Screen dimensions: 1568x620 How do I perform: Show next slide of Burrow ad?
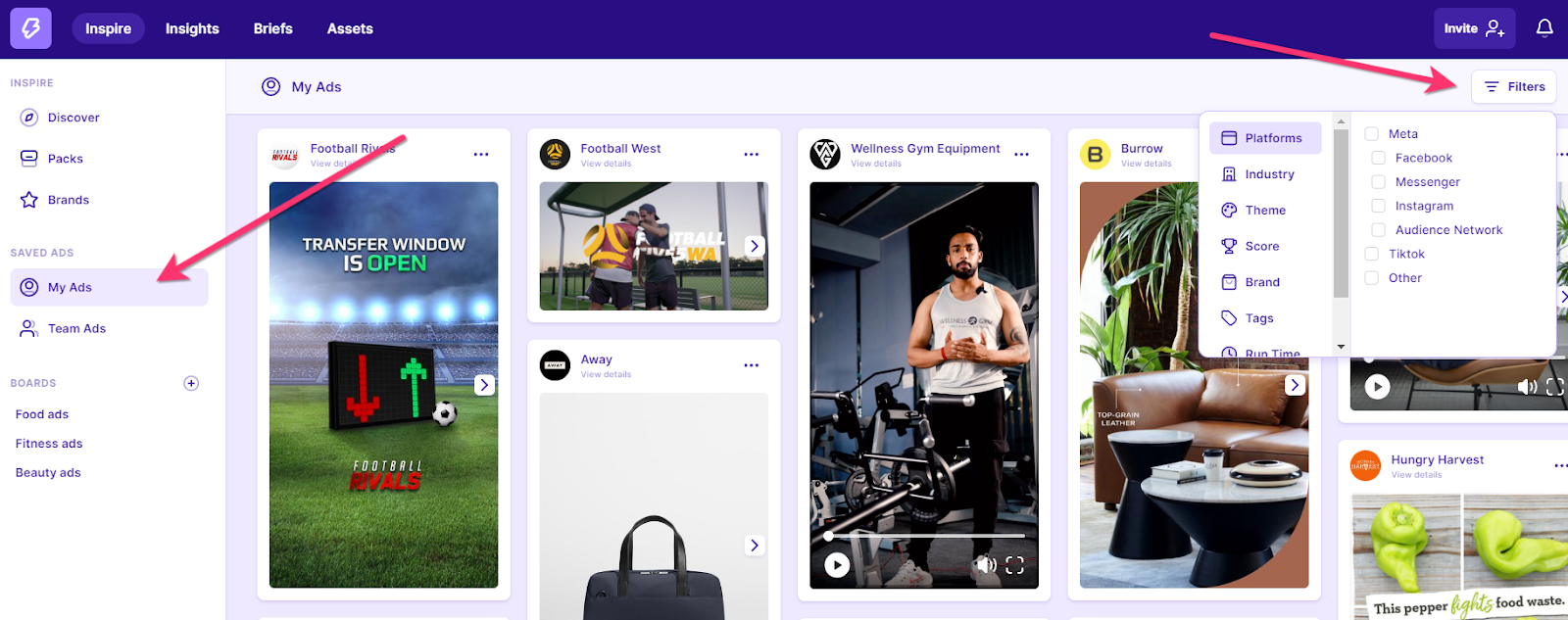[1296, 385]
